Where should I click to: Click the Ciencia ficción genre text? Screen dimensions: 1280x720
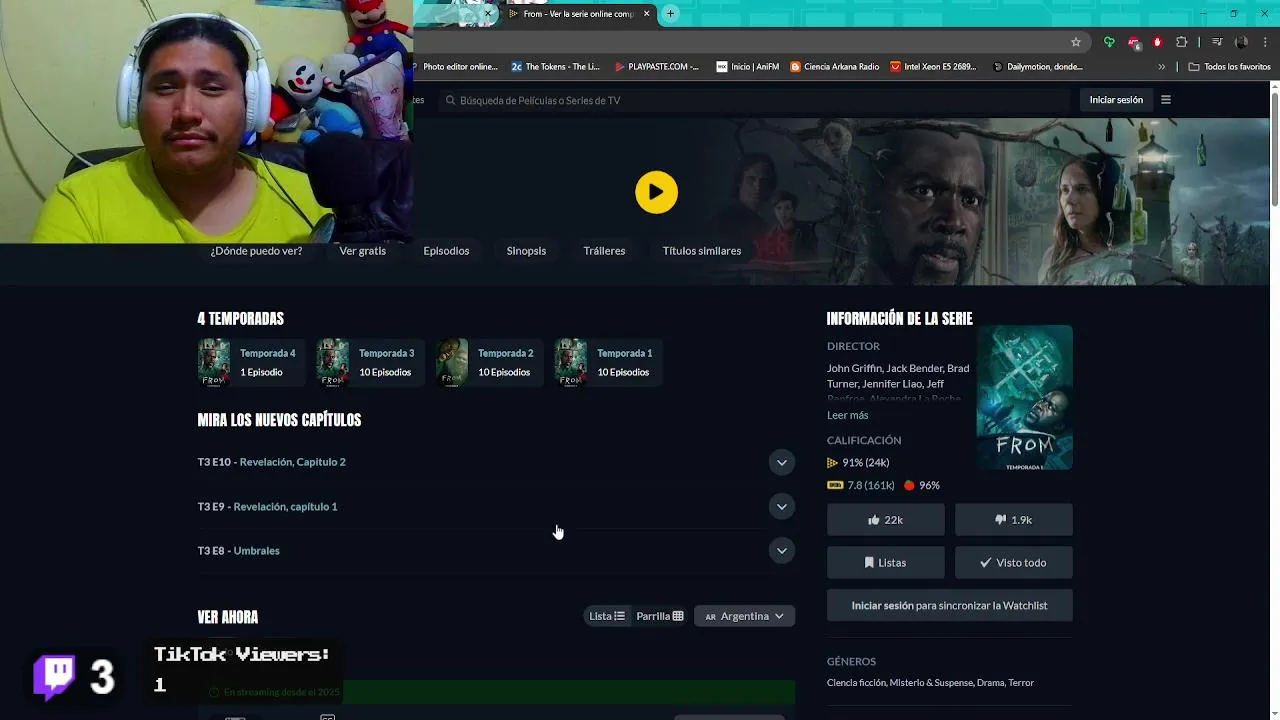(x=857, y=683)
